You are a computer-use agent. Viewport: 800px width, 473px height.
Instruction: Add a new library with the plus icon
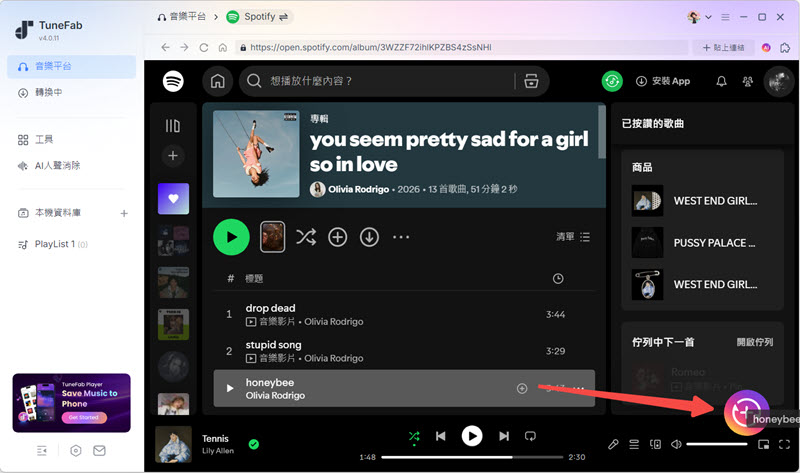(124, 213)
